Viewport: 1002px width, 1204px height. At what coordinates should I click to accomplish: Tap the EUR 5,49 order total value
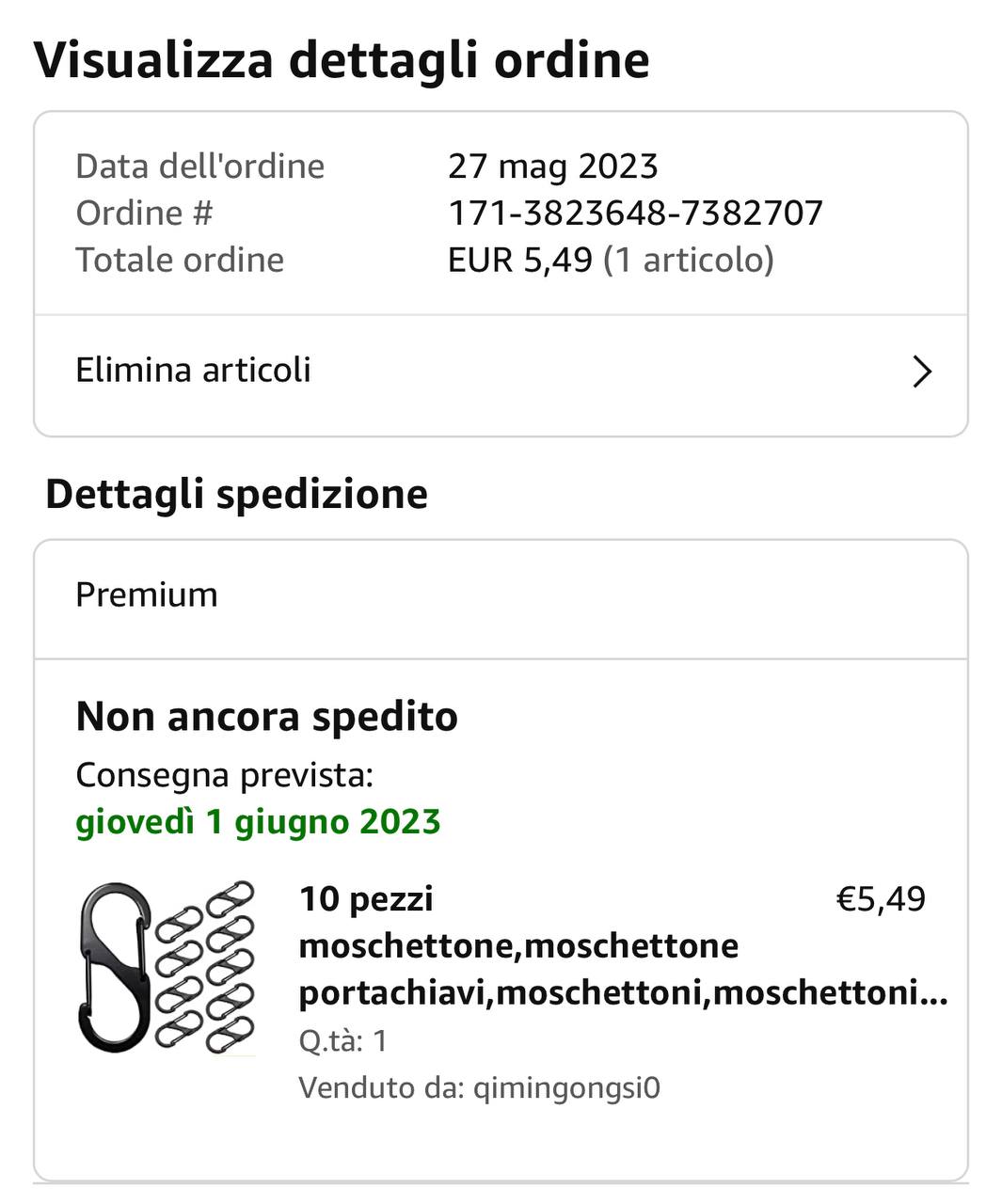pyautogui.click(x=520, y=261)
